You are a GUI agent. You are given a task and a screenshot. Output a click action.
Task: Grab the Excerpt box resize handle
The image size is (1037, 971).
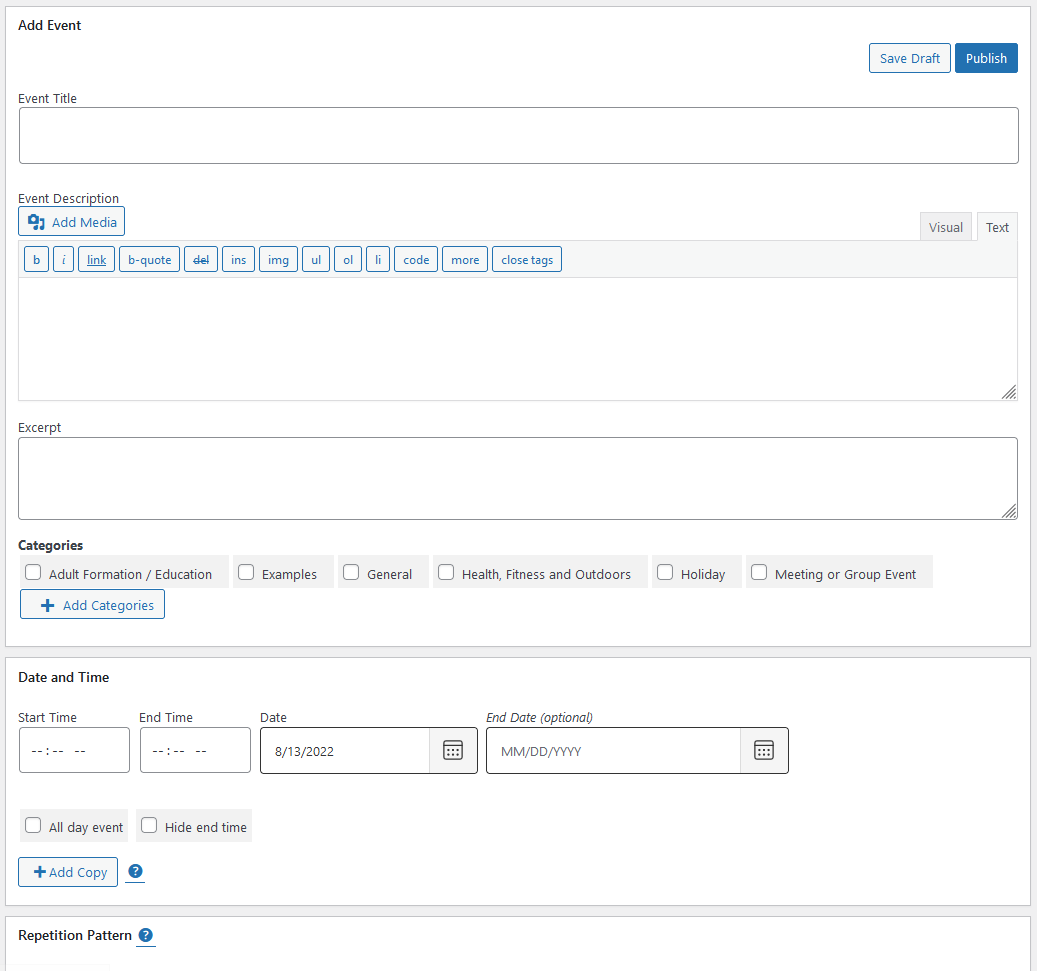pos(1009,511)
